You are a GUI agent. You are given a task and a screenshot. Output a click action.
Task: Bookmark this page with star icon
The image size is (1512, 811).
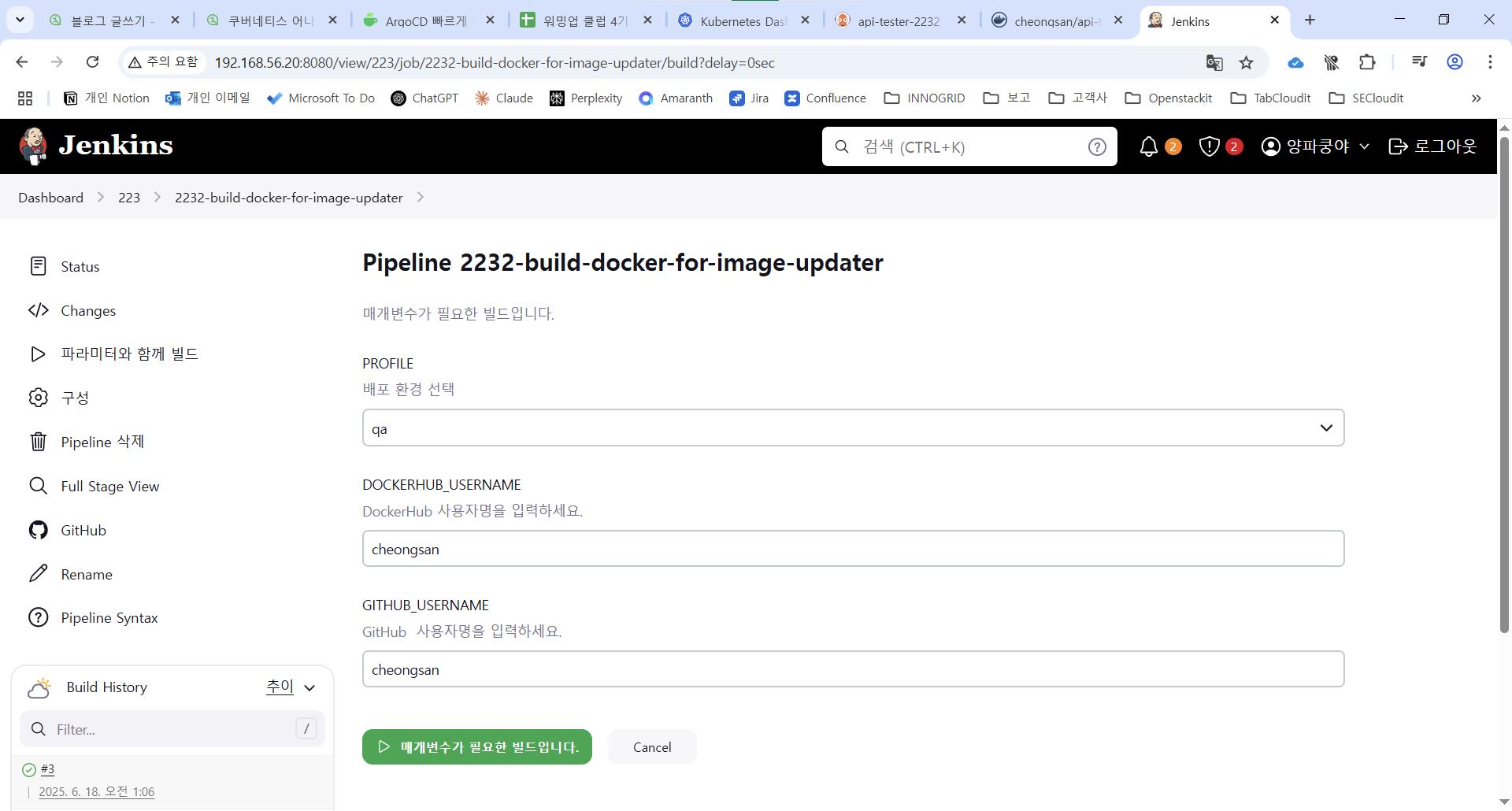(x=1246, y=62)
